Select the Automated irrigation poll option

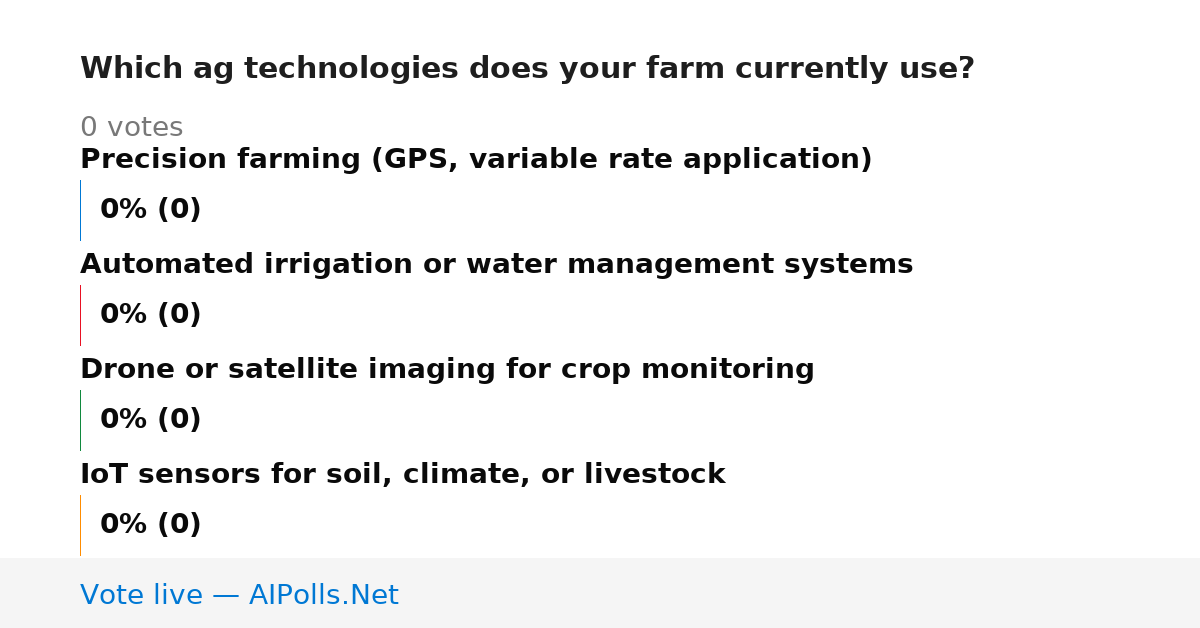tap(496, 265)
